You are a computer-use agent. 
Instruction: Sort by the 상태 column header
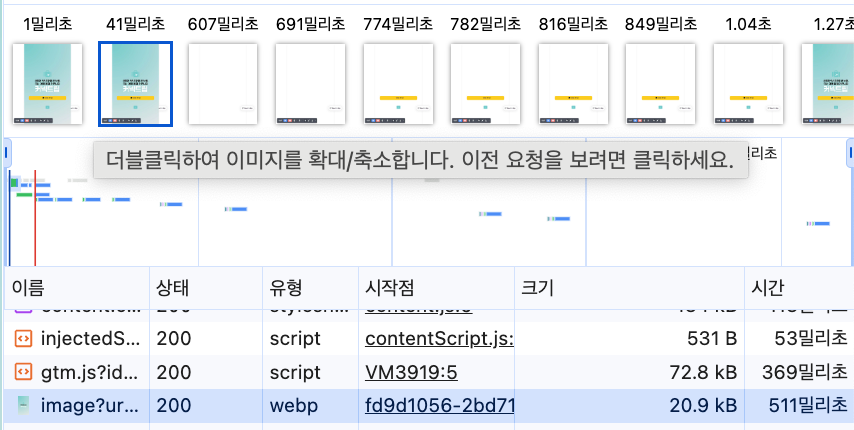click(206, 288)
